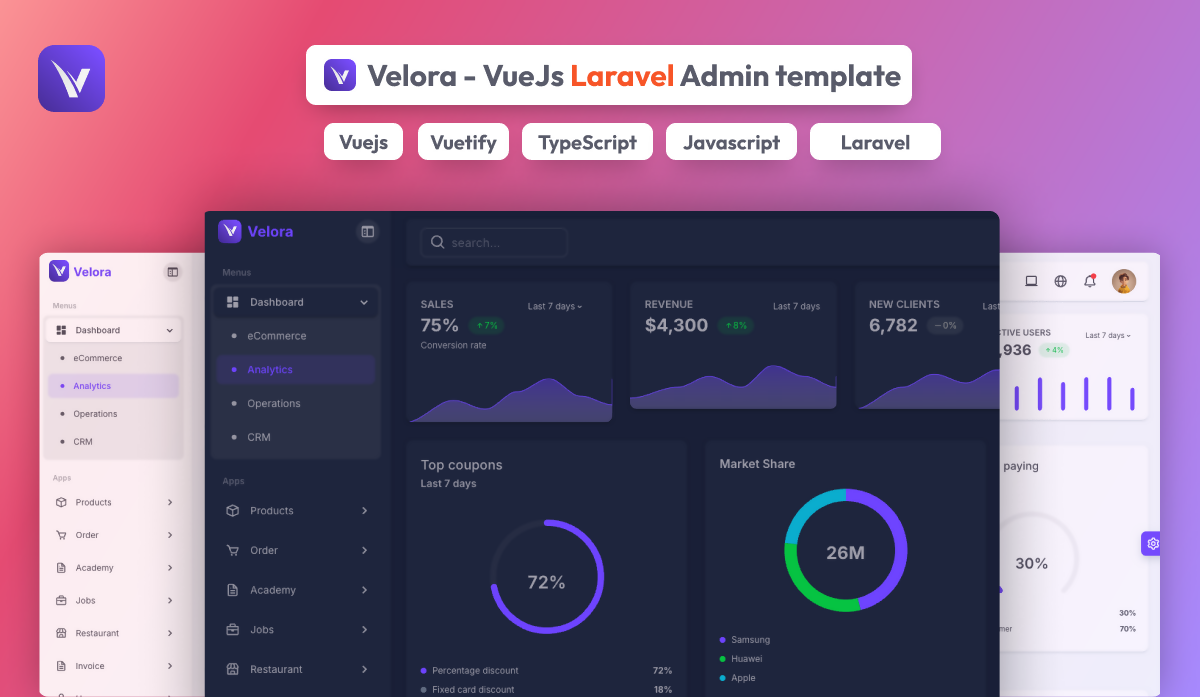Viewport: 1200px width, 697px height.
Task: Select eCommerce in the dark sidebar
Action: (277, 336)
